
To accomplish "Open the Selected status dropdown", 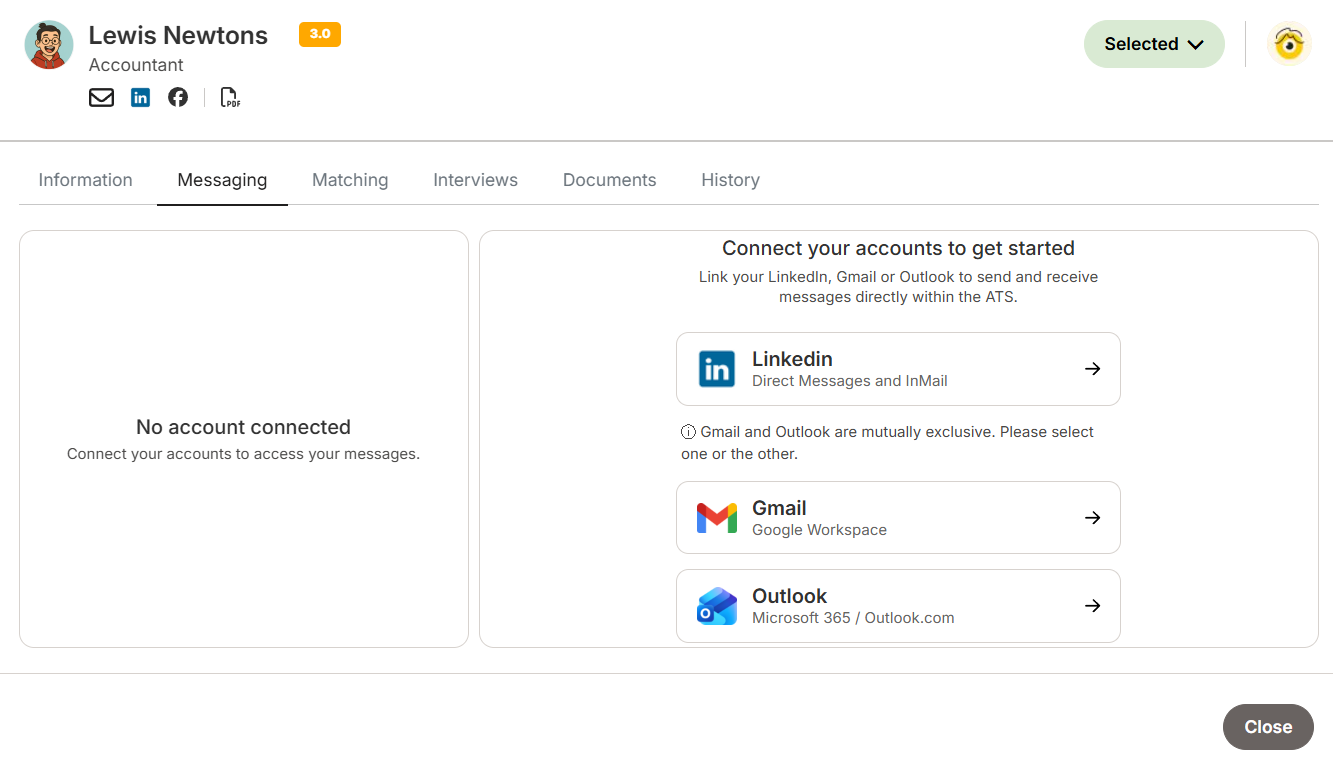I will pos(1154,44).
